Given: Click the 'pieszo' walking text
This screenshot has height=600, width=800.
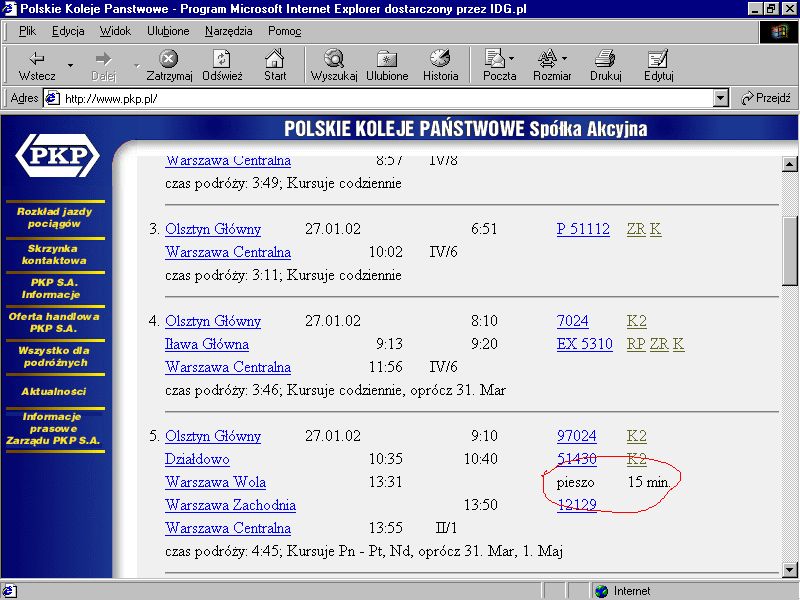Looking at the screenshot, I should pos(575,483).
